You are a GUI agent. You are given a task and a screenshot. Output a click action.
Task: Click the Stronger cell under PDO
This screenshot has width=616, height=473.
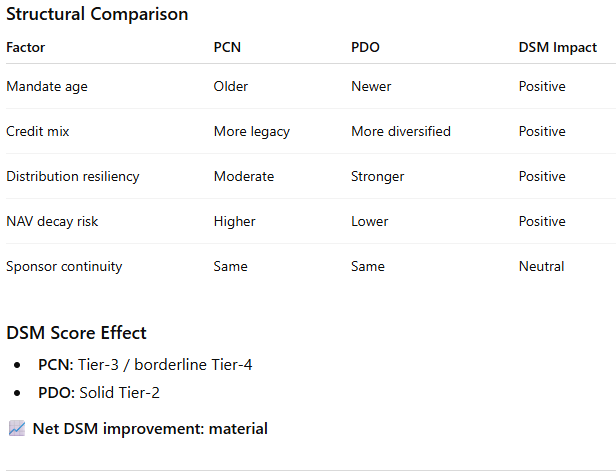pyautogui.click(x=378, y=177)
